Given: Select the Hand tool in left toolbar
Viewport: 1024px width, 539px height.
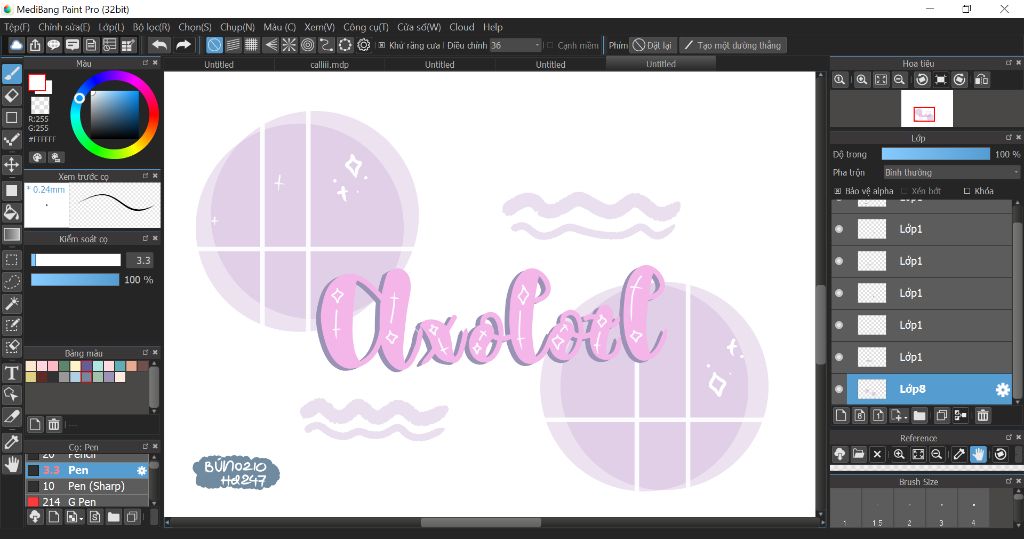Looking at the screenshot, I should [12, 465].
